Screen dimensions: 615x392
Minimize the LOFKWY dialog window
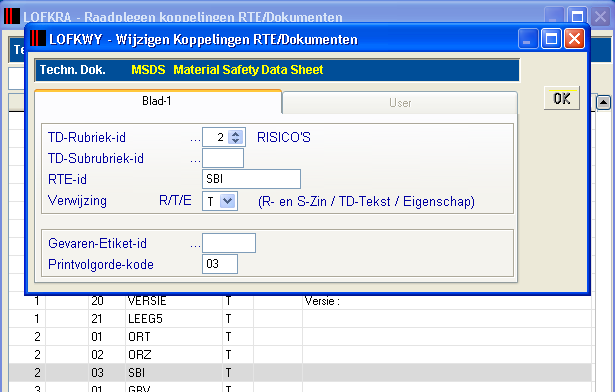[x=528, y=39]
